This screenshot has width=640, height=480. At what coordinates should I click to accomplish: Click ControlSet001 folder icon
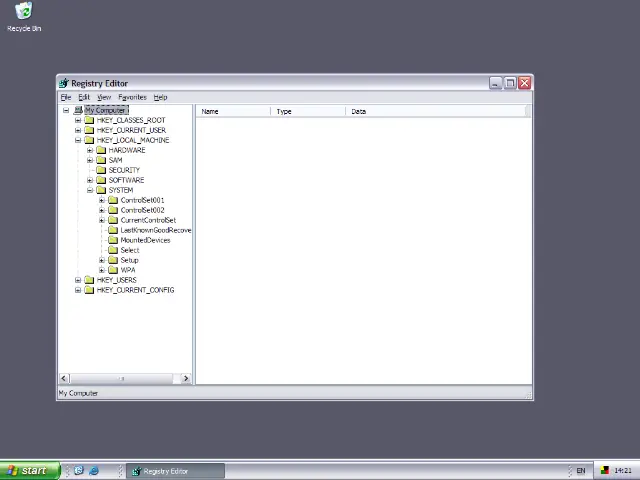point(113,200)
